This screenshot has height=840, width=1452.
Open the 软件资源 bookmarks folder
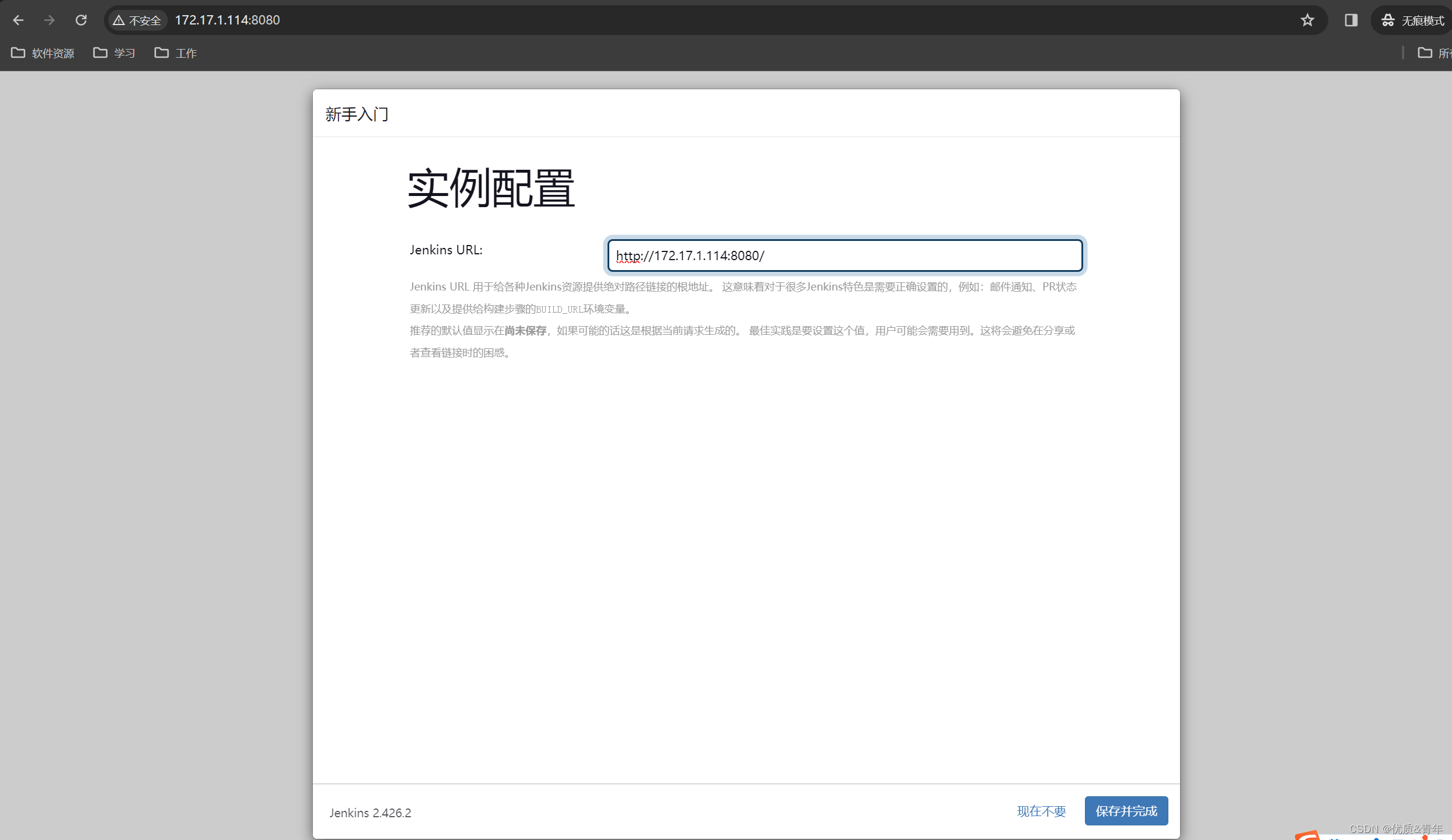point(43,53)
